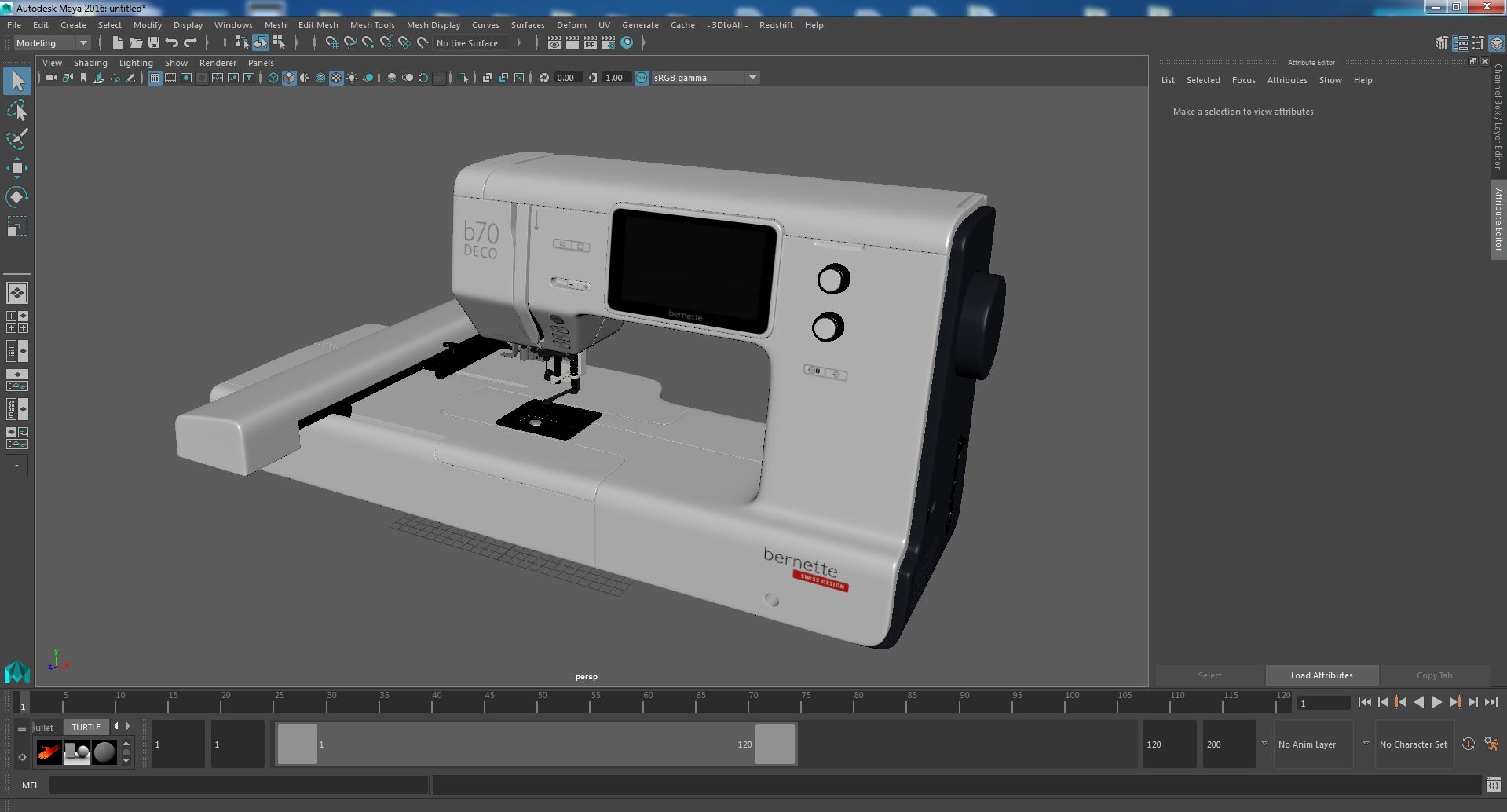Screen dimensions: 1507x812
Task: Open Attribute Editor Show menu
Action: tap(1330, 80)
